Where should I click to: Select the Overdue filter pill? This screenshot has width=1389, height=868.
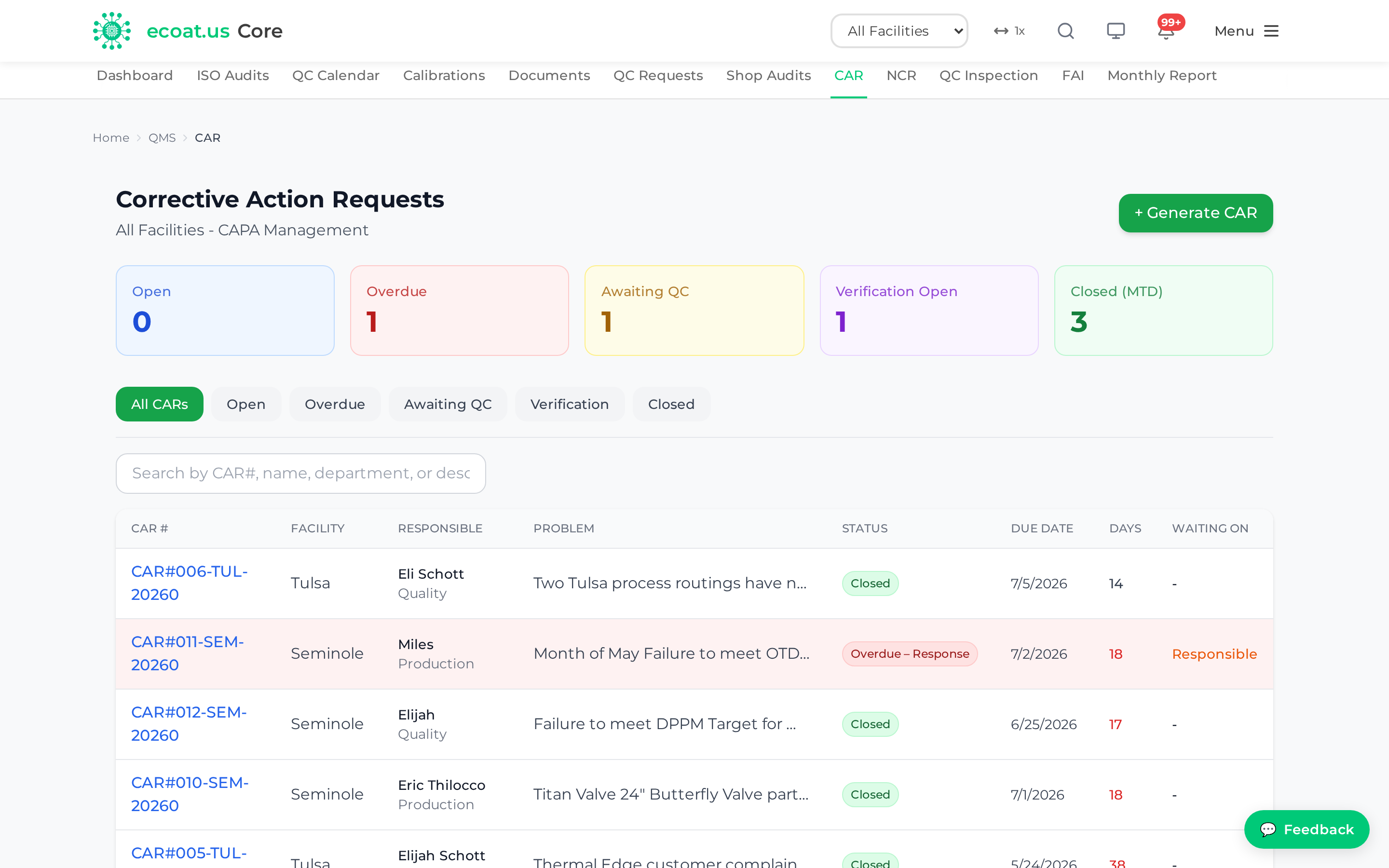click(335, 404)
